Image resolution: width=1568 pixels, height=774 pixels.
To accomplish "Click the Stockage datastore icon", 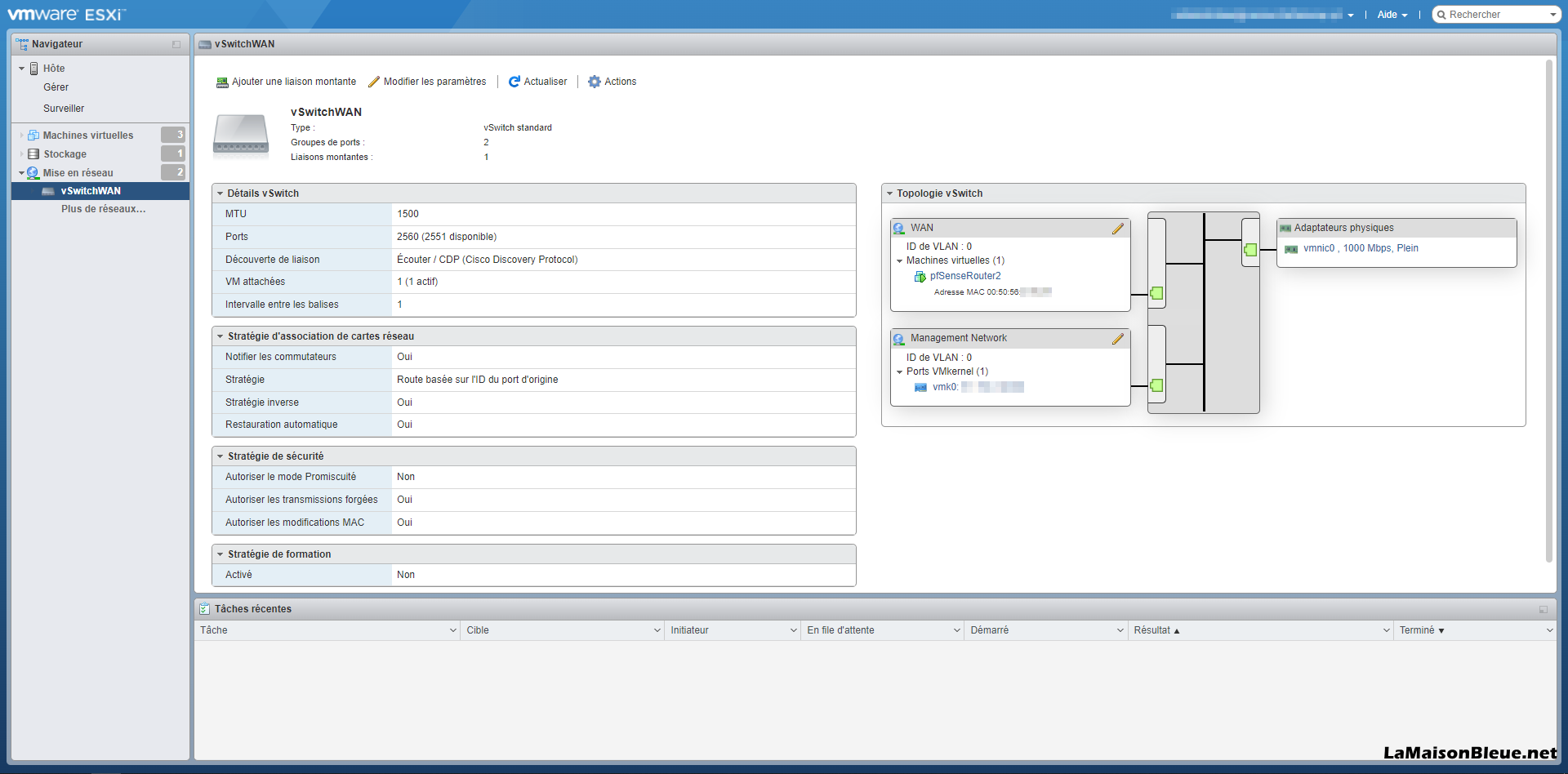I will (33, 154).
